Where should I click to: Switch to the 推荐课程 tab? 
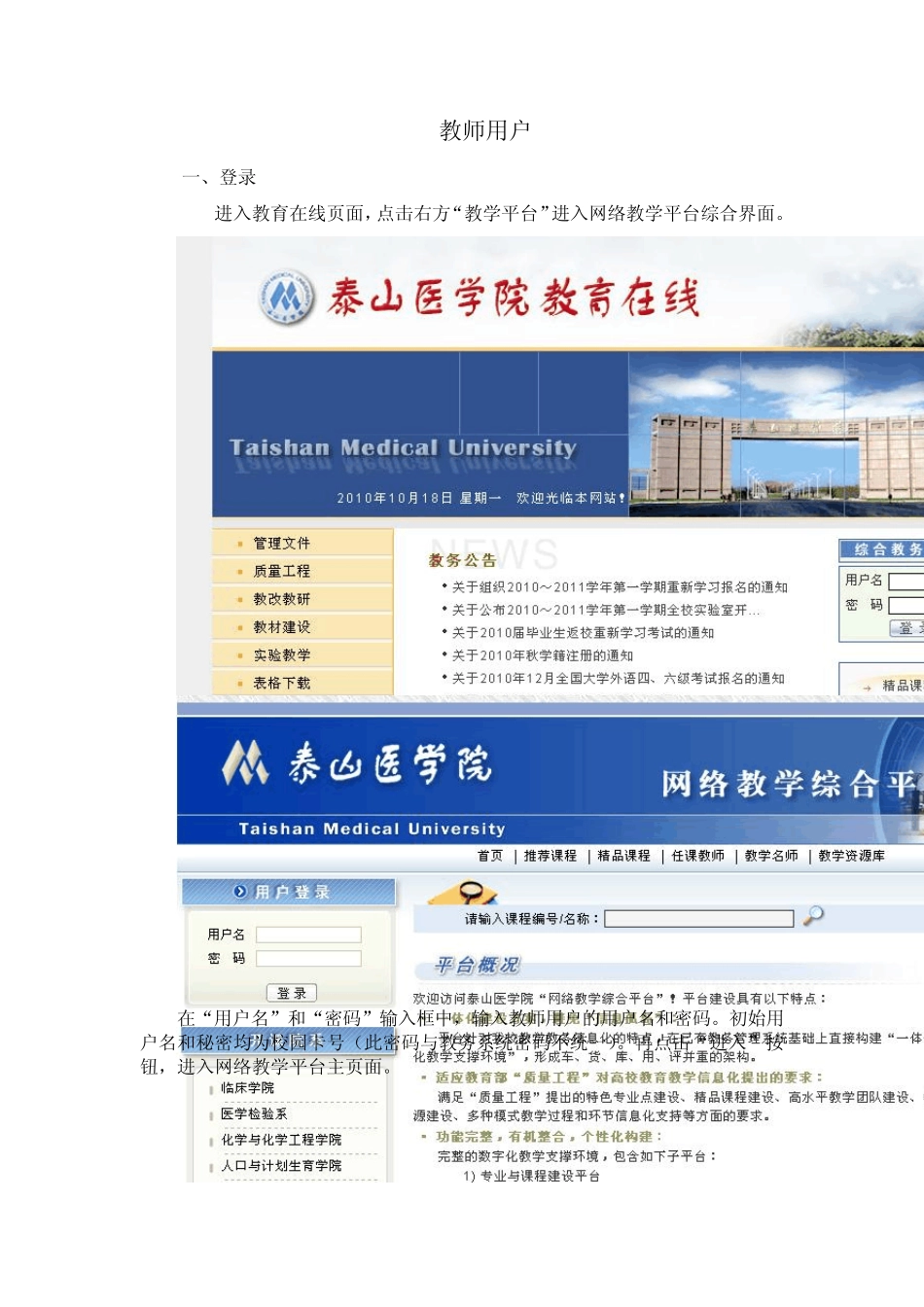pyautogui.click(x=551, y=856)
